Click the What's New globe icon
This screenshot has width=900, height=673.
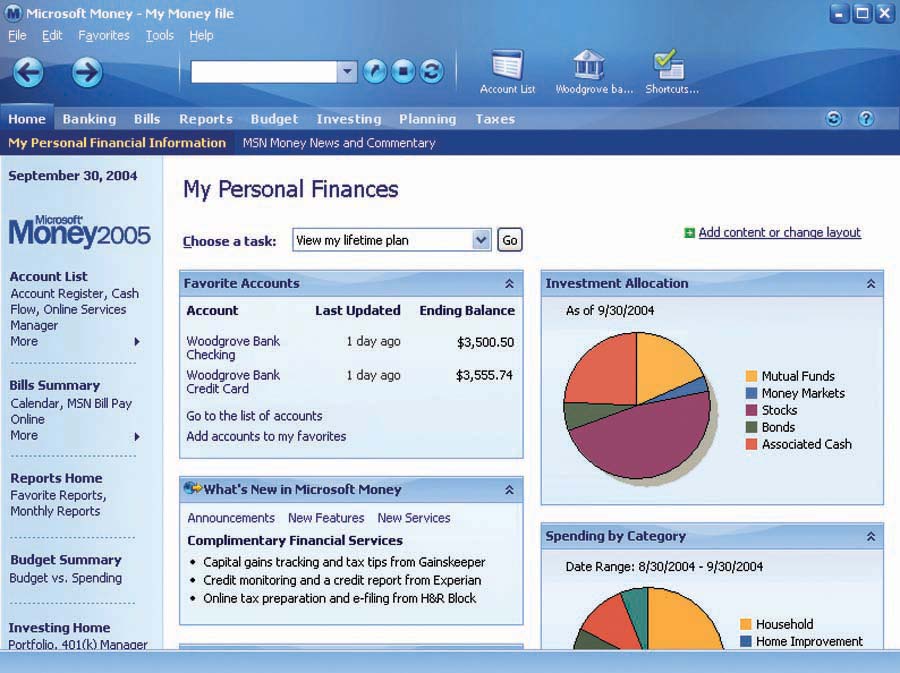coord(192,488)
